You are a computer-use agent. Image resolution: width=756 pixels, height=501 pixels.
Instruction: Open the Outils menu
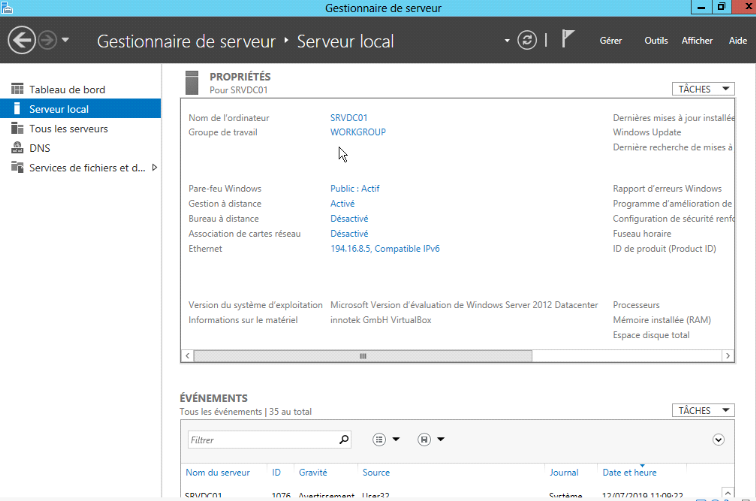[656, 41]
